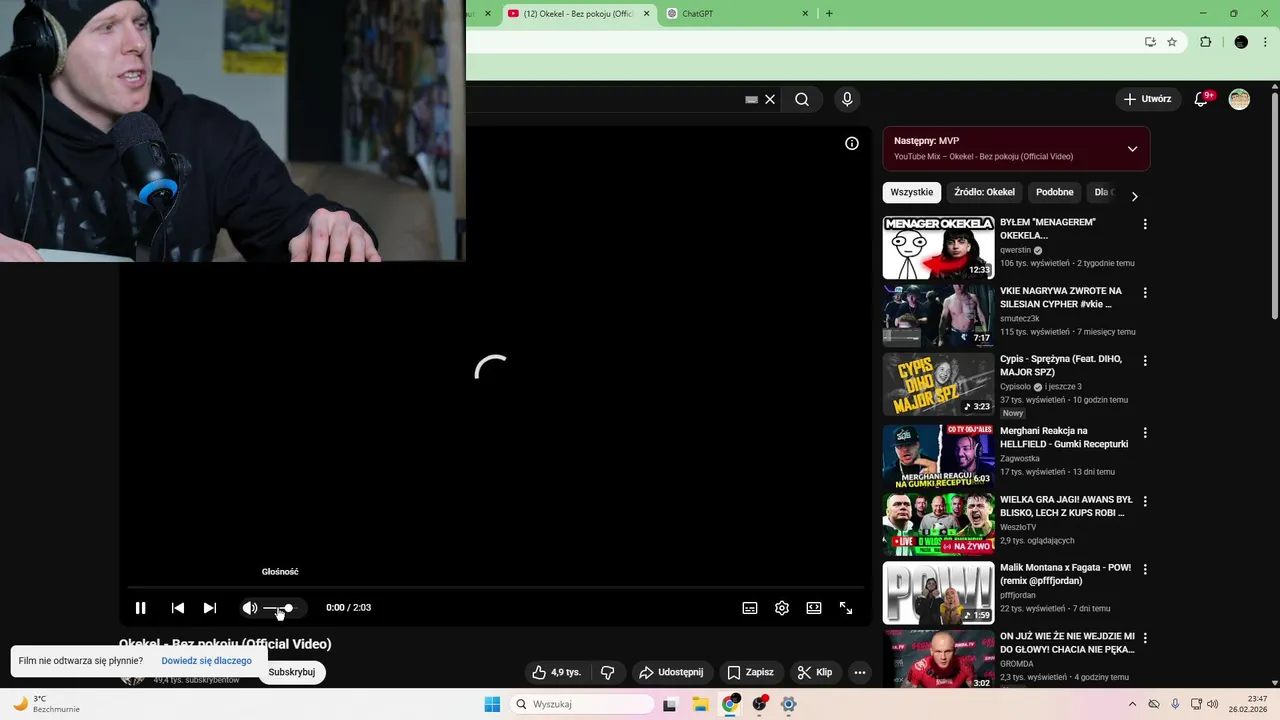Screen dimensions: 1280x720
Task: Open the on-screen keyboard in search box
Action: (752, 100)
